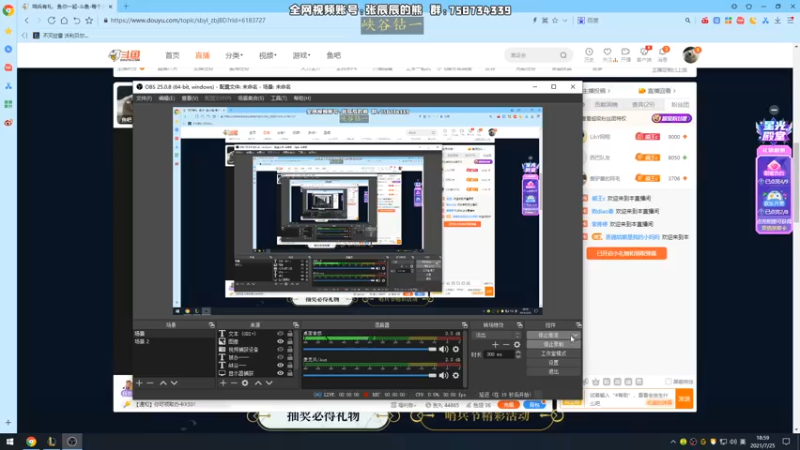
Task: Tick the checkbox above the Douyu chat box
Action: (x=668, y=382)
